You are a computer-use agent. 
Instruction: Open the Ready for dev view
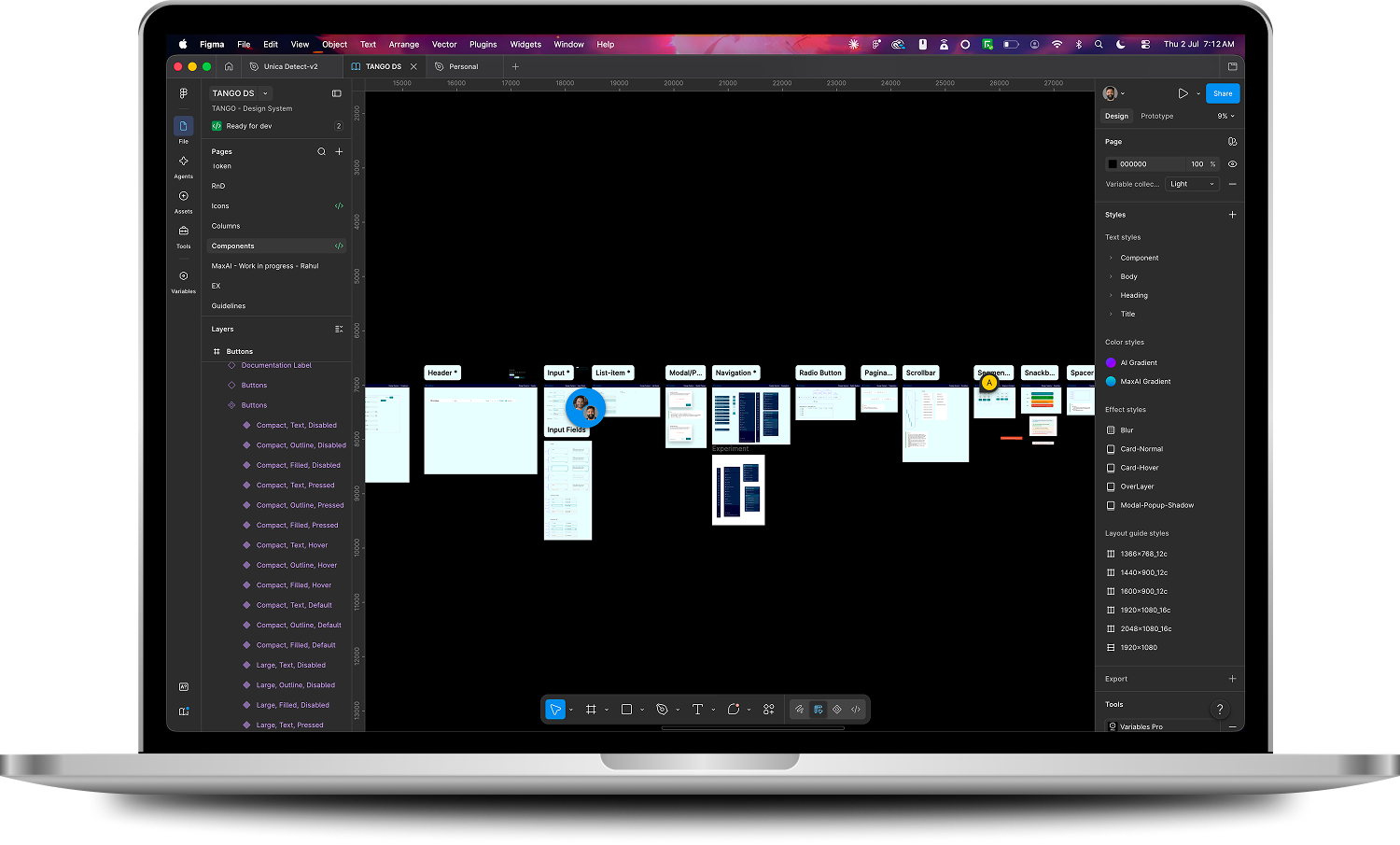276,126
